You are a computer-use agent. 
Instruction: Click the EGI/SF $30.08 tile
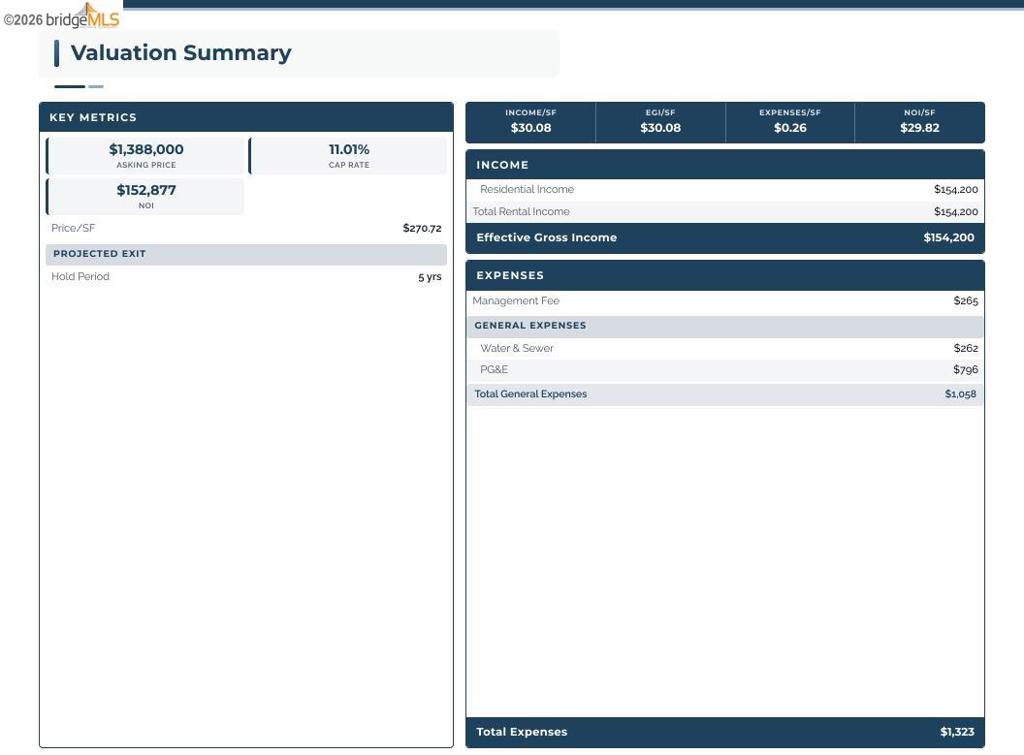[x=660, y=122]
